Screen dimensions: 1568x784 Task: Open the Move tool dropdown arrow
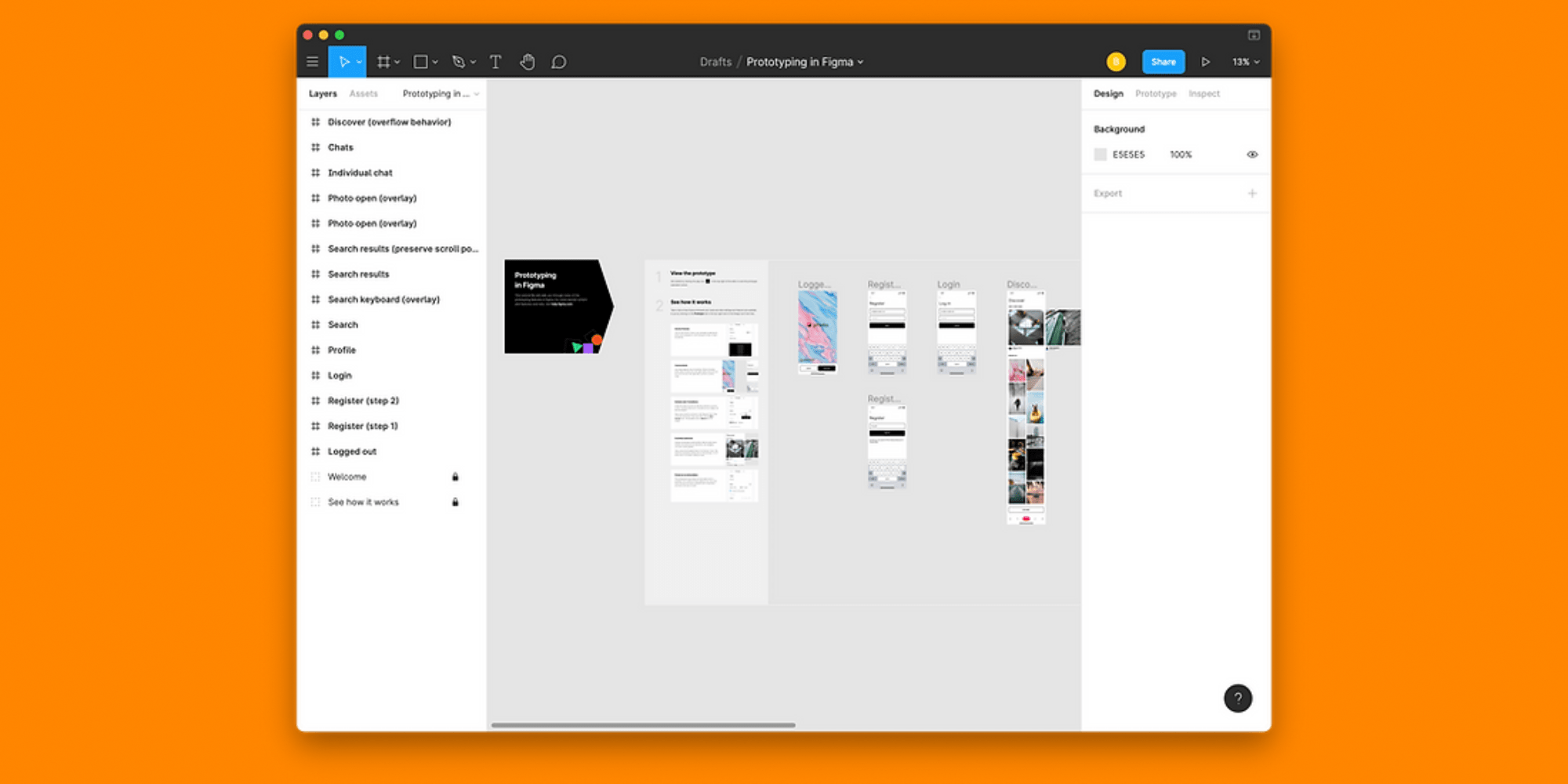point(358,61)
